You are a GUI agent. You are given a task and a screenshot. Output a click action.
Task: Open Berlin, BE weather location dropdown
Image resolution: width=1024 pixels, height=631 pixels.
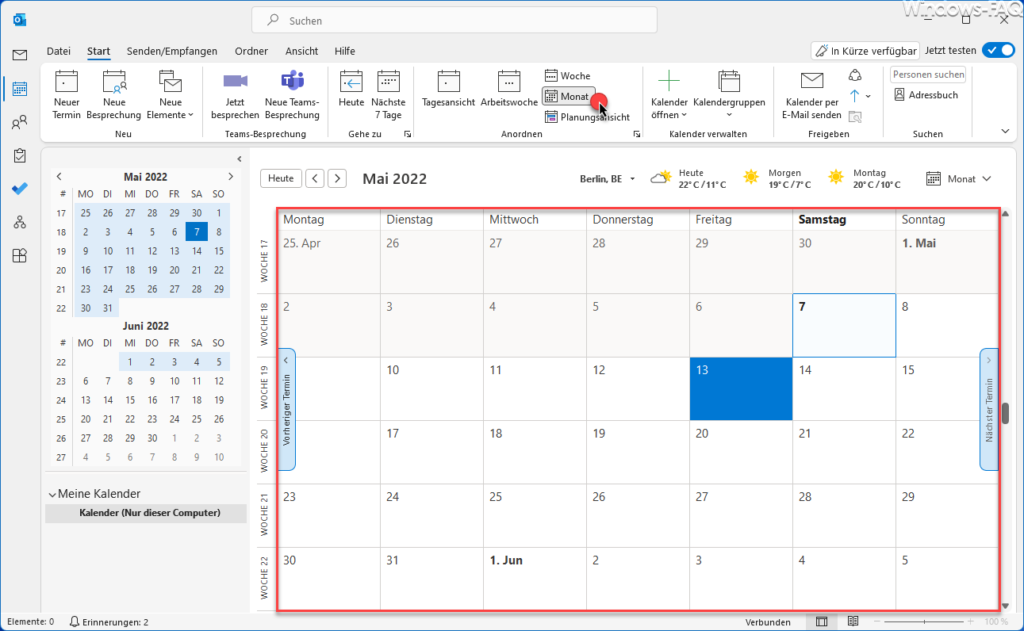click(607, 179)
